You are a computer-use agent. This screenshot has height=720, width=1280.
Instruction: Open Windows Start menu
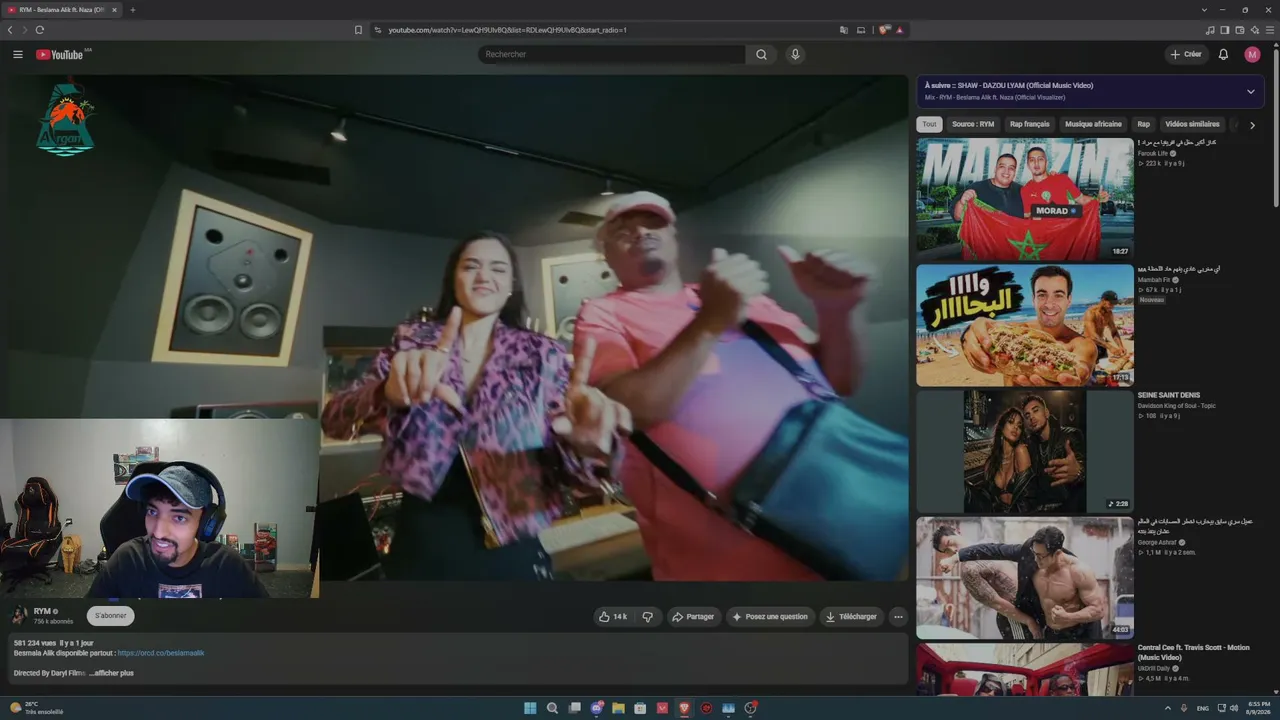coord(530,708)
